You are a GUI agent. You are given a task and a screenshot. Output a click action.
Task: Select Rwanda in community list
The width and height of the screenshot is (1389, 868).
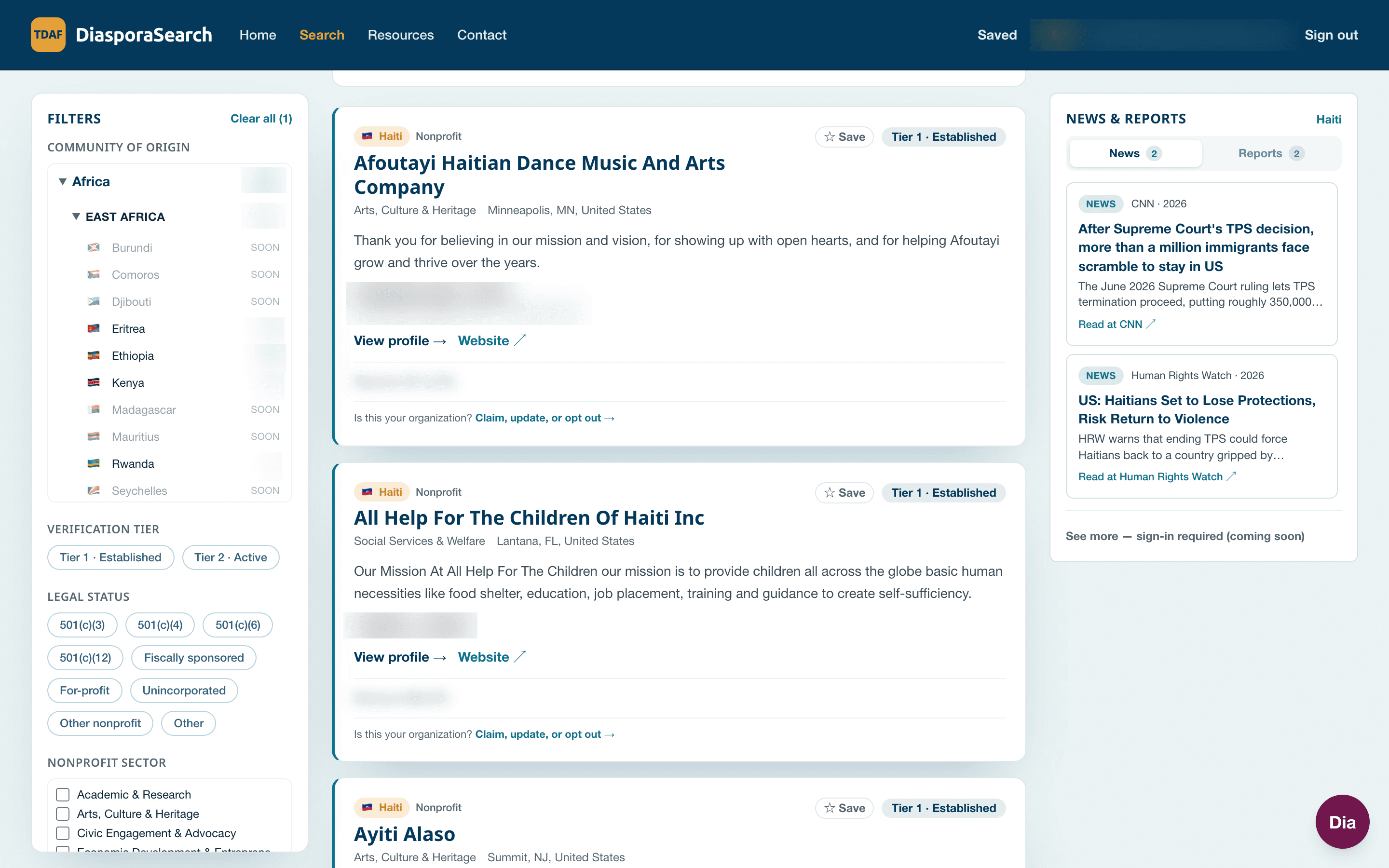click(133, 463)
